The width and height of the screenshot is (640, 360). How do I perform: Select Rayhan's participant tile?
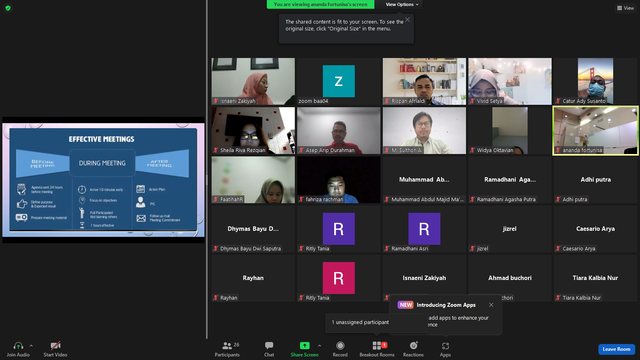tap(253, 278)
